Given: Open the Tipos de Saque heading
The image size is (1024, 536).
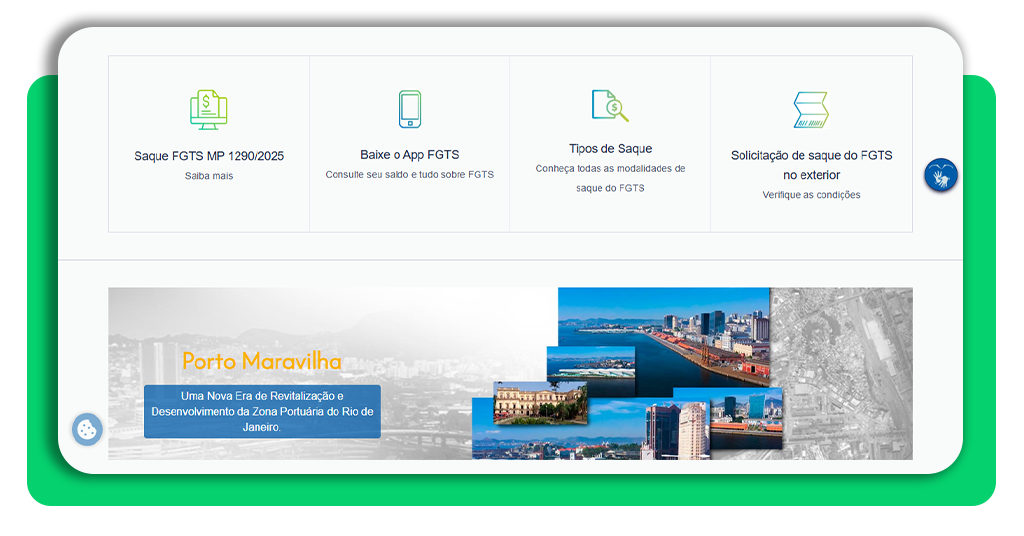Looking at the screenshot, I should 610,149.
